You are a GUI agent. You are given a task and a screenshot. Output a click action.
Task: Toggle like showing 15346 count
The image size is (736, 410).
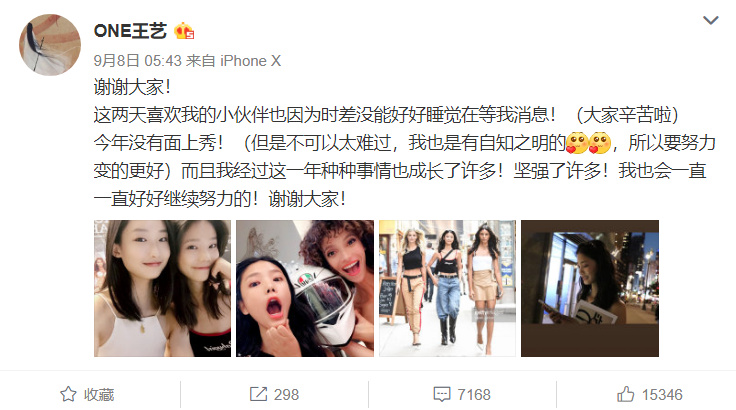click(x=650, y=394)
